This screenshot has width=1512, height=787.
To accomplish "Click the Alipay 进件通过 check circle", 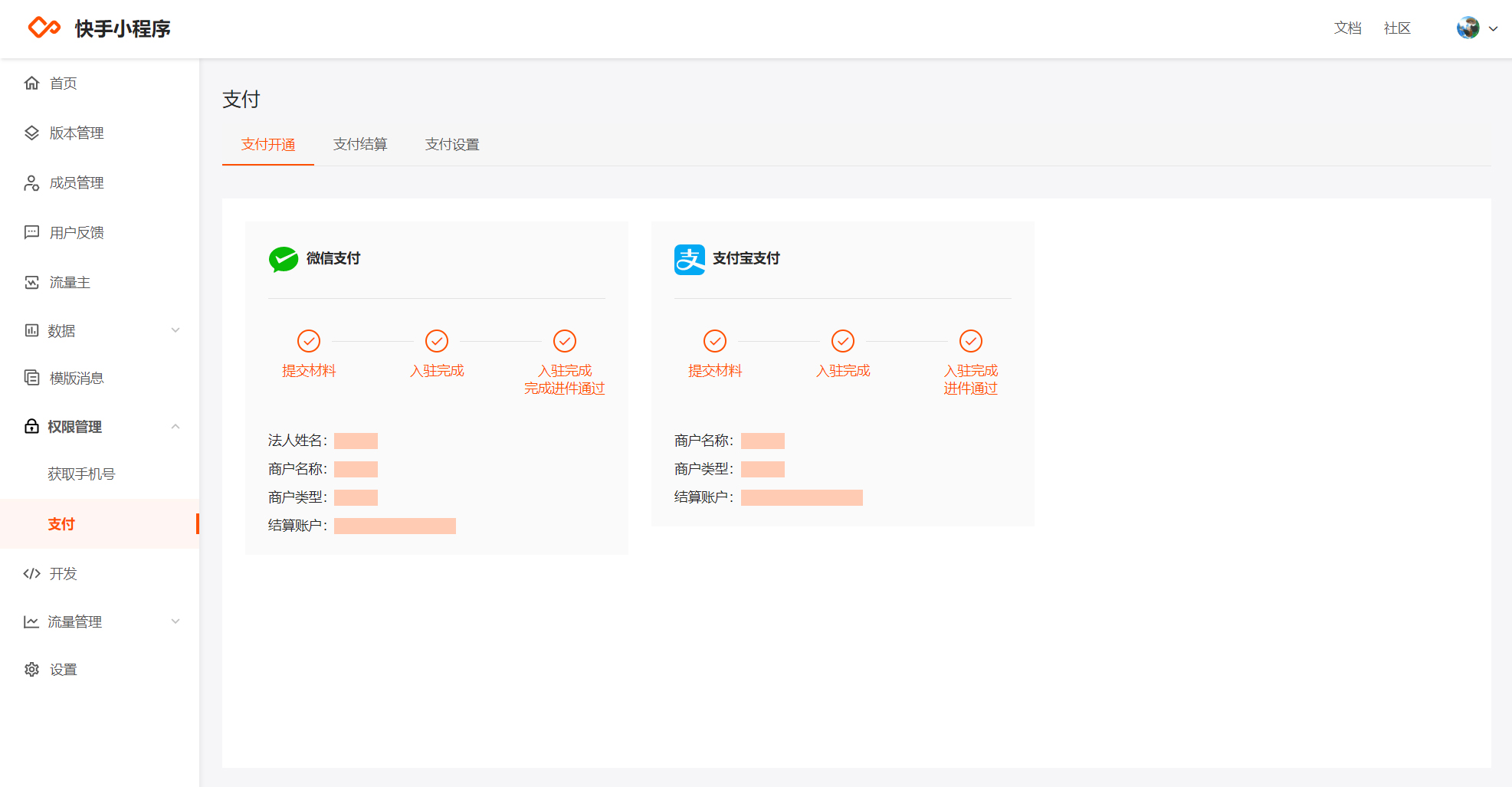I will tap(971, 340).
